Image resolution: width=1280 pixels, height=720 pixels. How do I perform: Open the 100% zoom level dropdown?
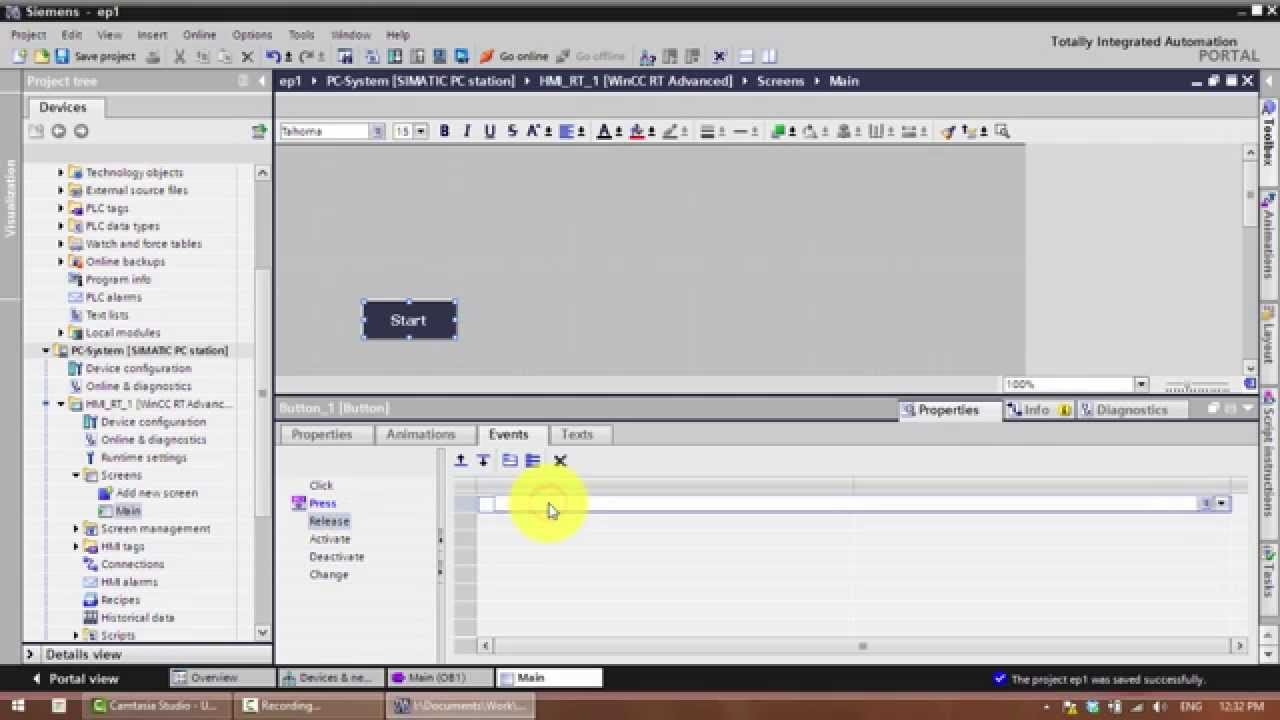pyautogui.click(x=1141, y=384)
